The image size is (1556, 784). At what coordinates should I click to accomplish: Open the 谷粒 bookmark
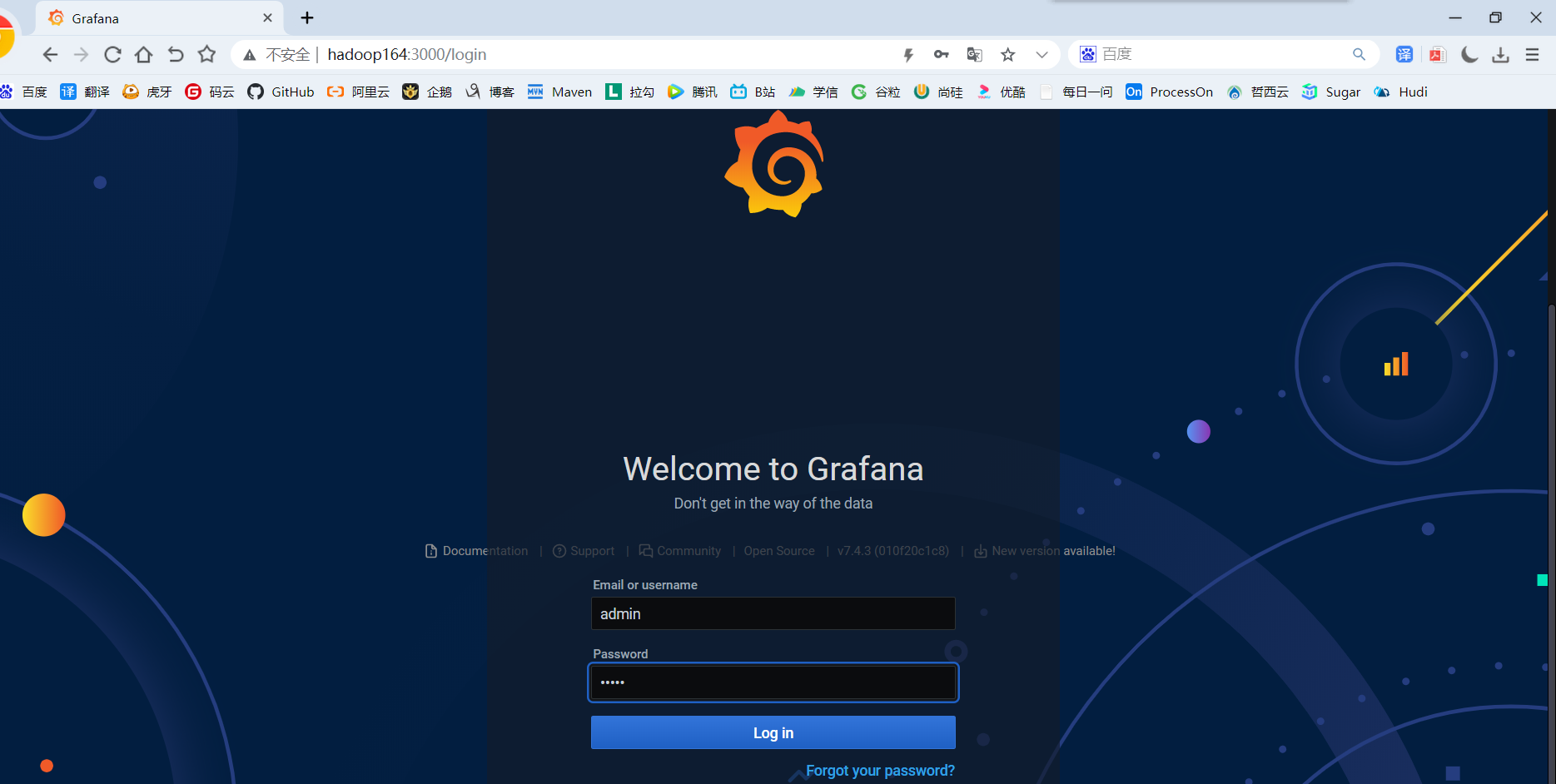tap(876, 92)
